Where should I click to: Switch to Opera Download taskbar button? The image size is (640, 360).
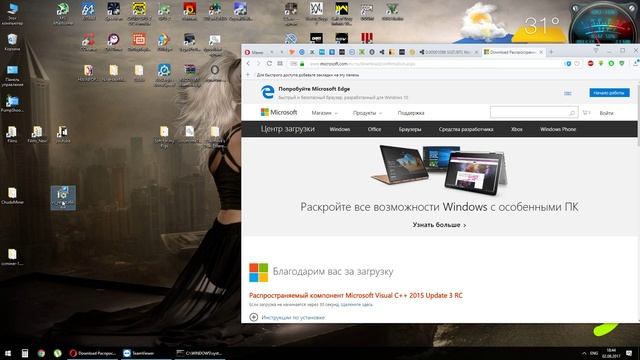click(x=93, y=353)
